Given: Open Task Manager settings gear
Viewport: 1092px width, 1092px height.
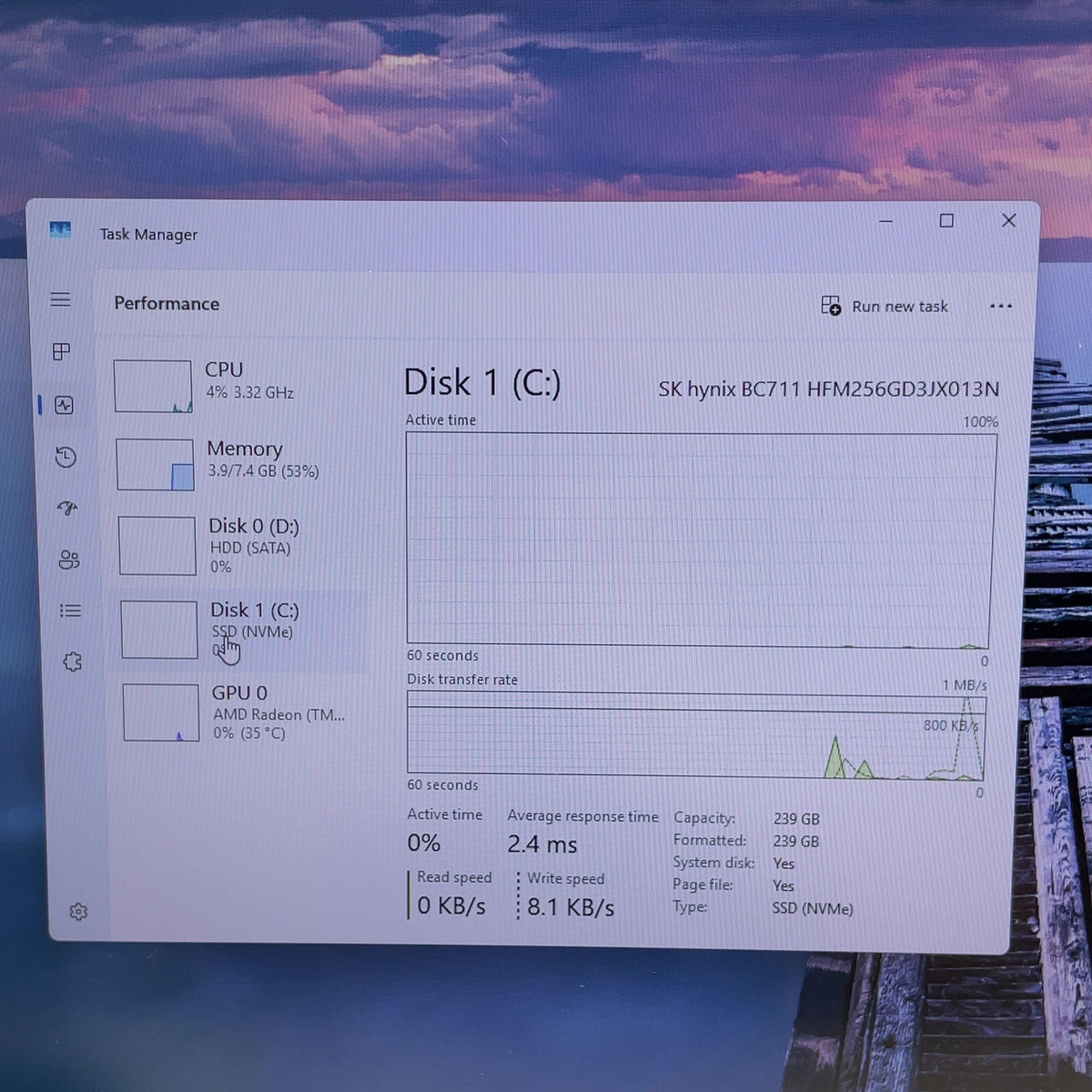Looking at the screenshot, I should [78, 911].
